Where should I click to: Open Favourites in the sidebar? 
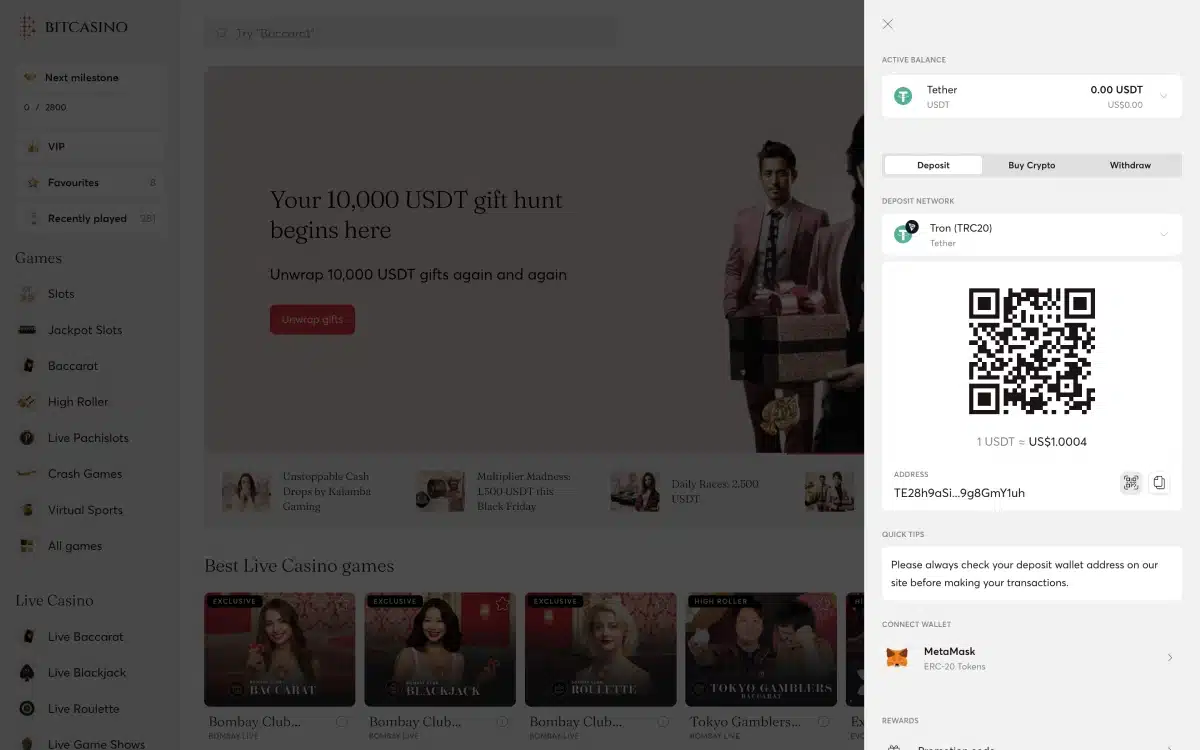90,183
